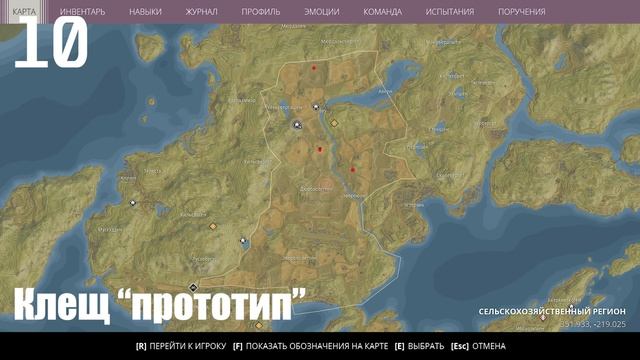Click [F] ПОКАЗАТЬ ОБОЗНАЧЕНИЯ НА КАРТЕ
This screenshot has height=360, width=640.
click(x=310, y=346)
